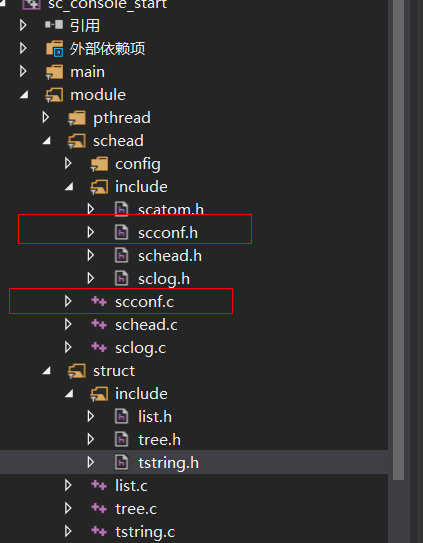
Task: Select the sclog.c file name
Action: pyautogui.click(x=141, y=348)
